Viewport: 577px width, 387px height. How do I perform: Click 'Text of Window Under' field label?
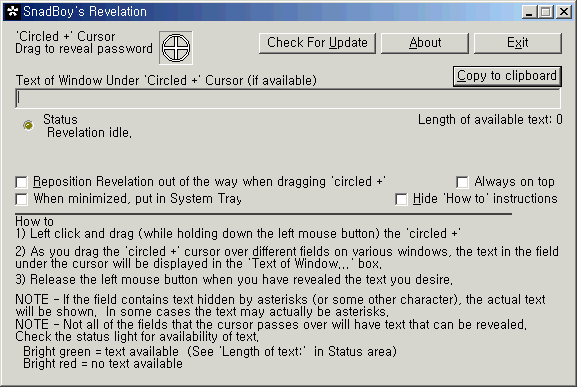tap(166, 80)
